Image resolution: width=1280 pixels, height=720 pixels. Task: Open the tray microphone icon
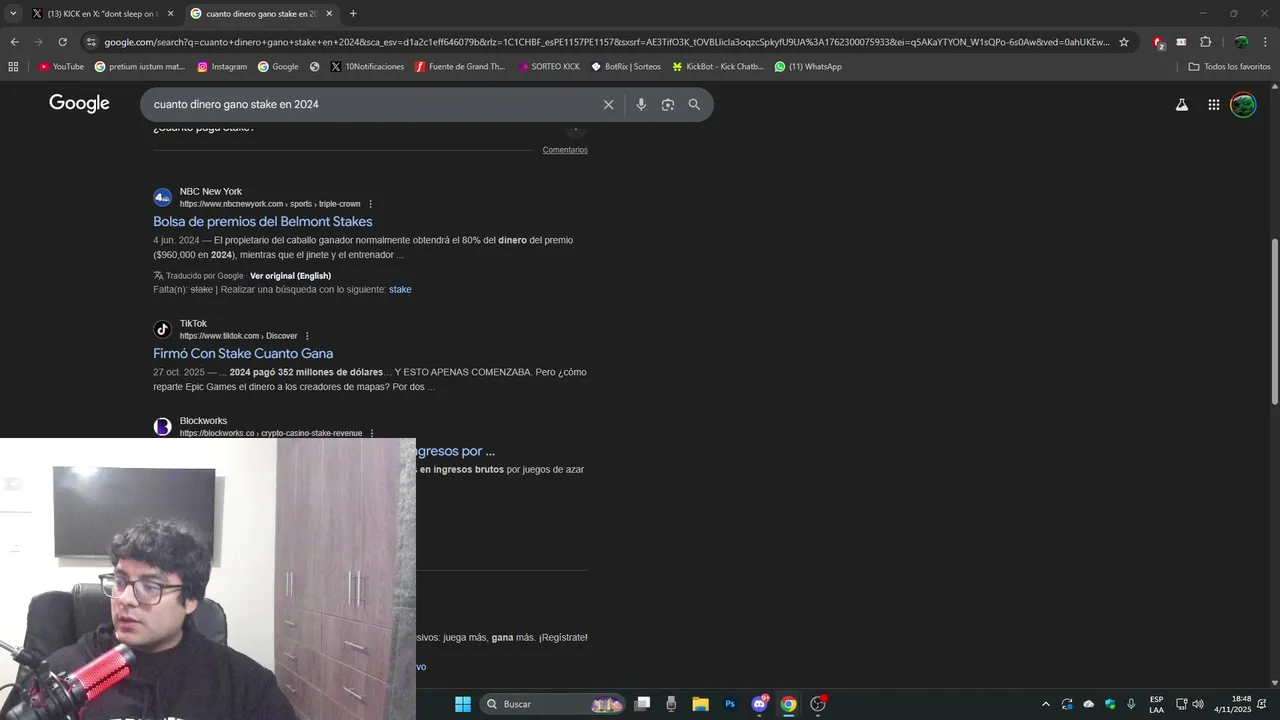tap(1131, 704)
